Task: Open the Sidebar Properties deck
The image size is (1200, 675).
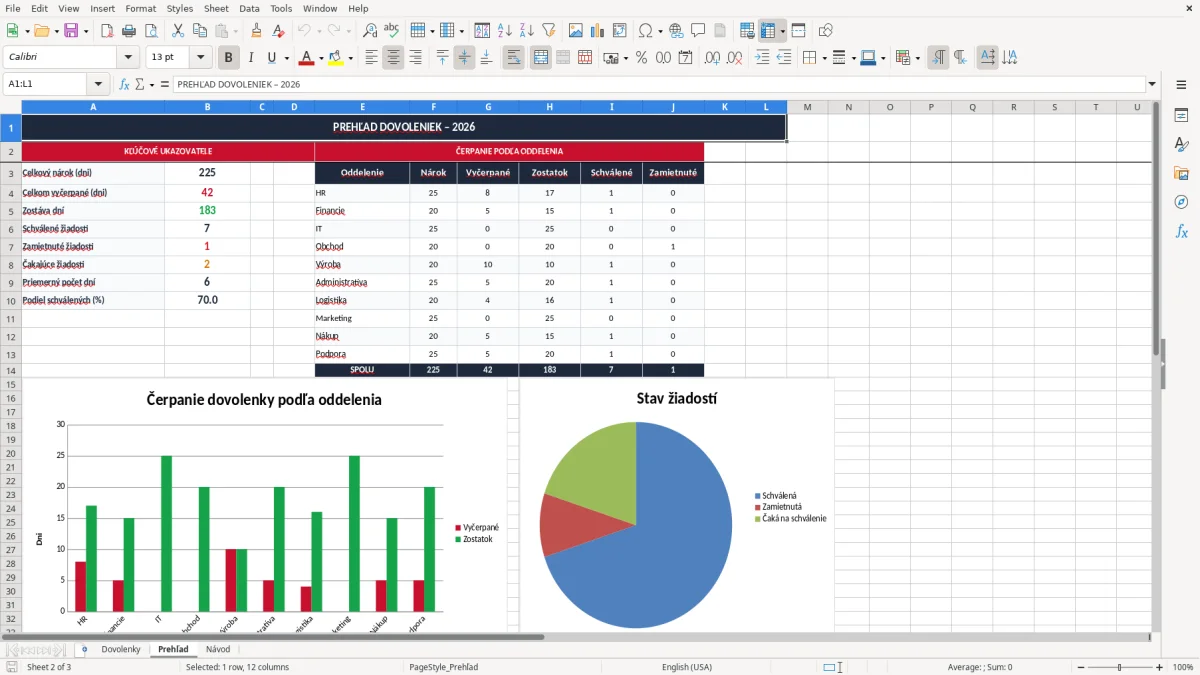Action: point(1181,116)
